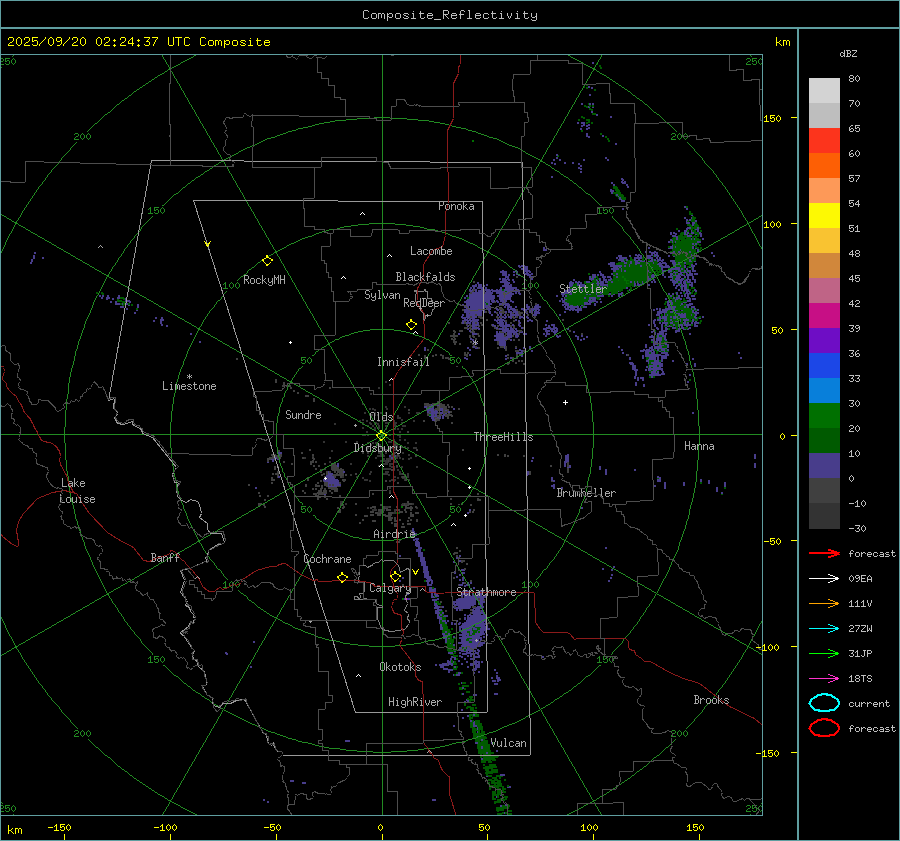
Task: Click the yellow diamond marker near Cochrane
Action: click(342, 578)
